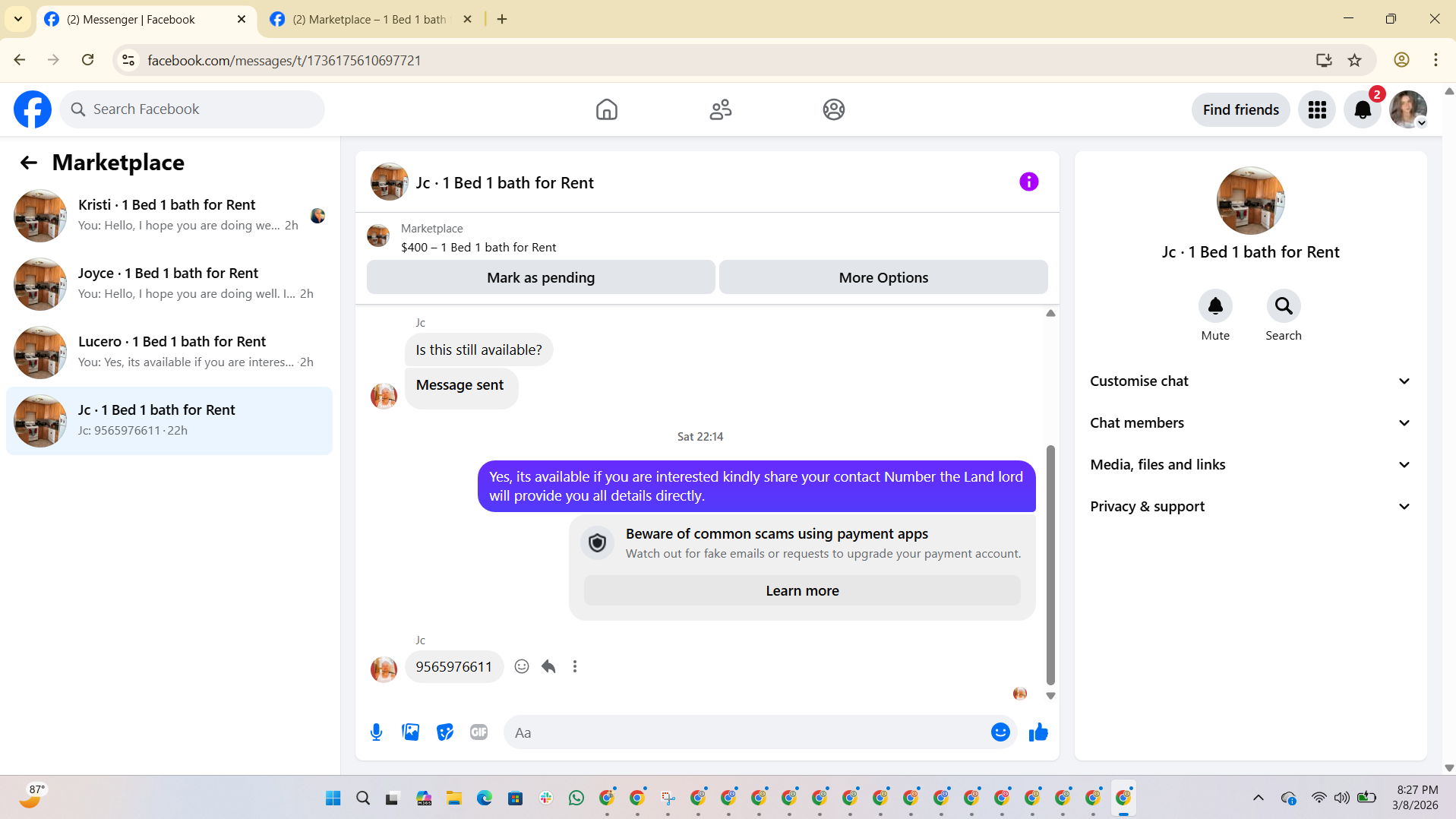Click Learn more about payment scams
This screenshot has width=1456, height=819.
click(802, 590)
